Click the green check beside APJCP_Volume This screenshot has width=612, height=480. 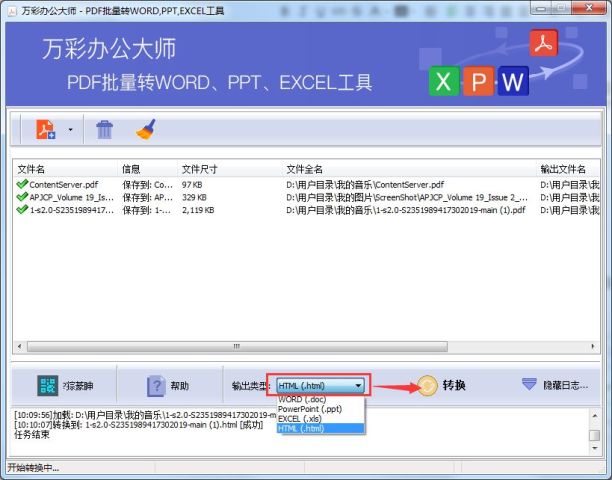pos(22,197)
